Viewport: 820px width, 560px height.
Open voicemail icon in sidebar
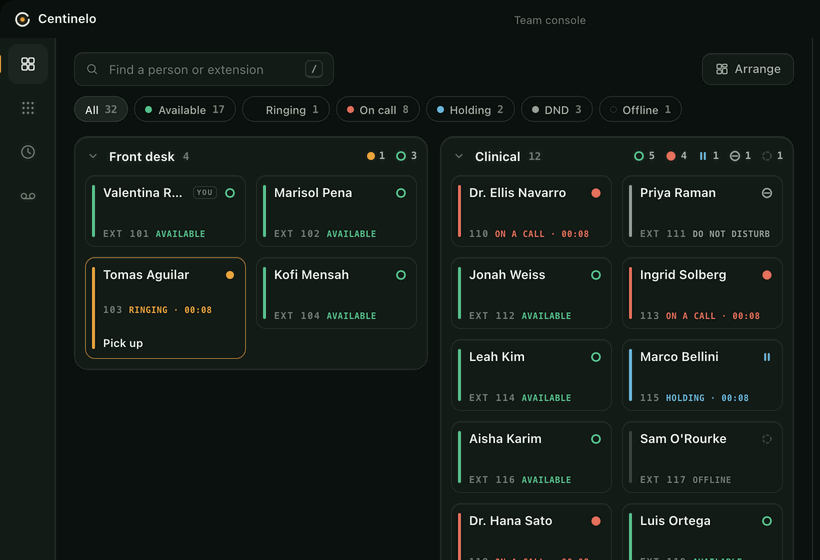pos(28,196)
